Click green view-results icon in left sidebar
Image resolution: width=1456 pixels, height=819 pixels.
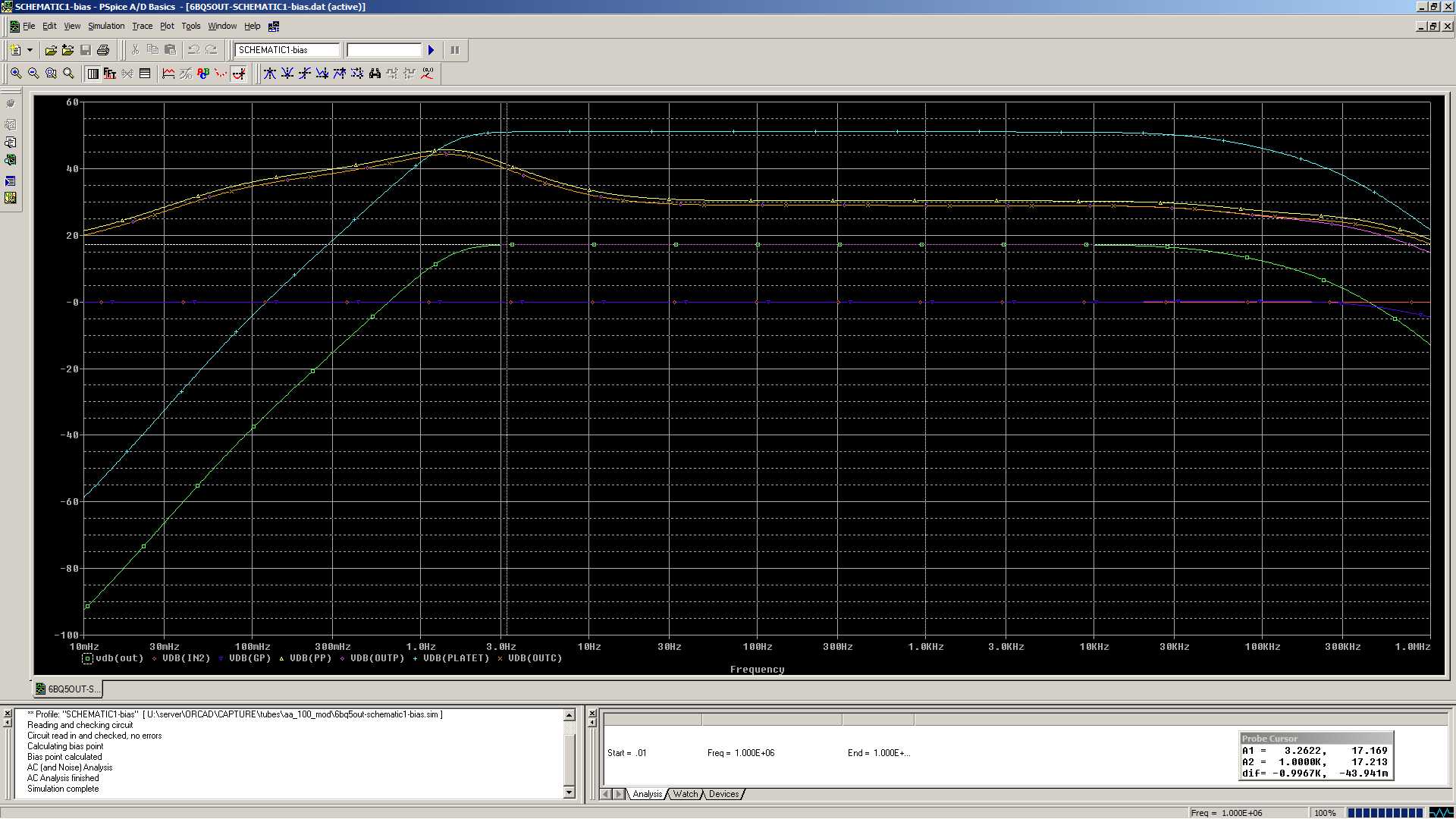[x=11, y=160]
